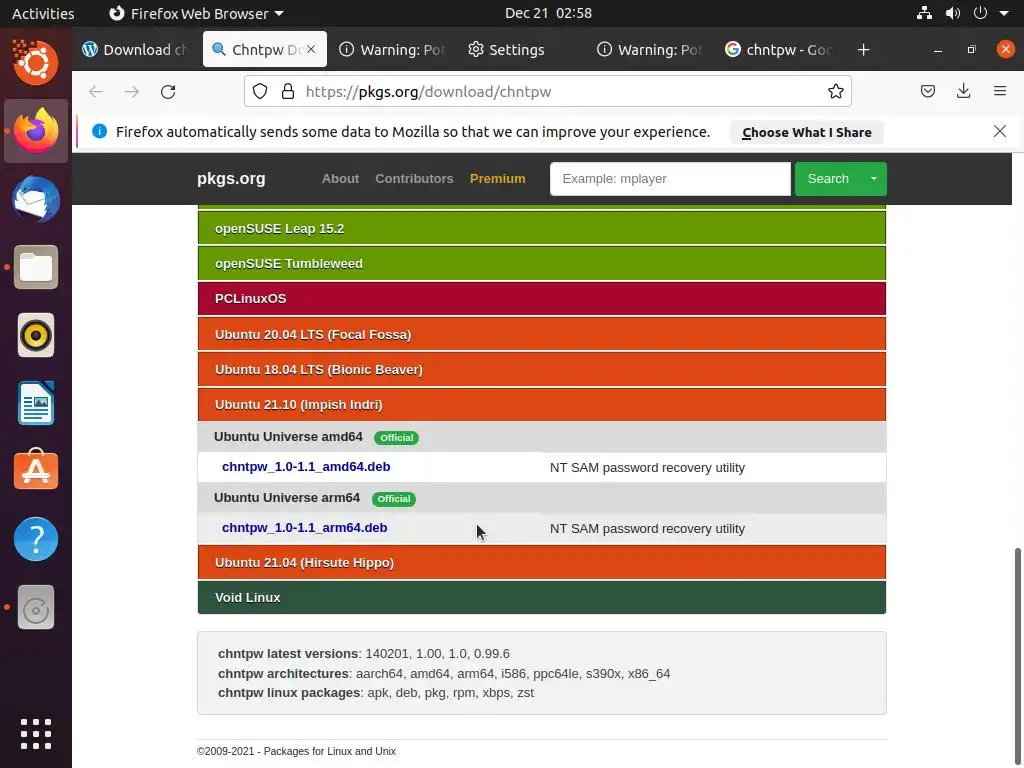Open volume indicator in top bar
The width and height of the screenshot is (1024, 768).
pos(953,13)
